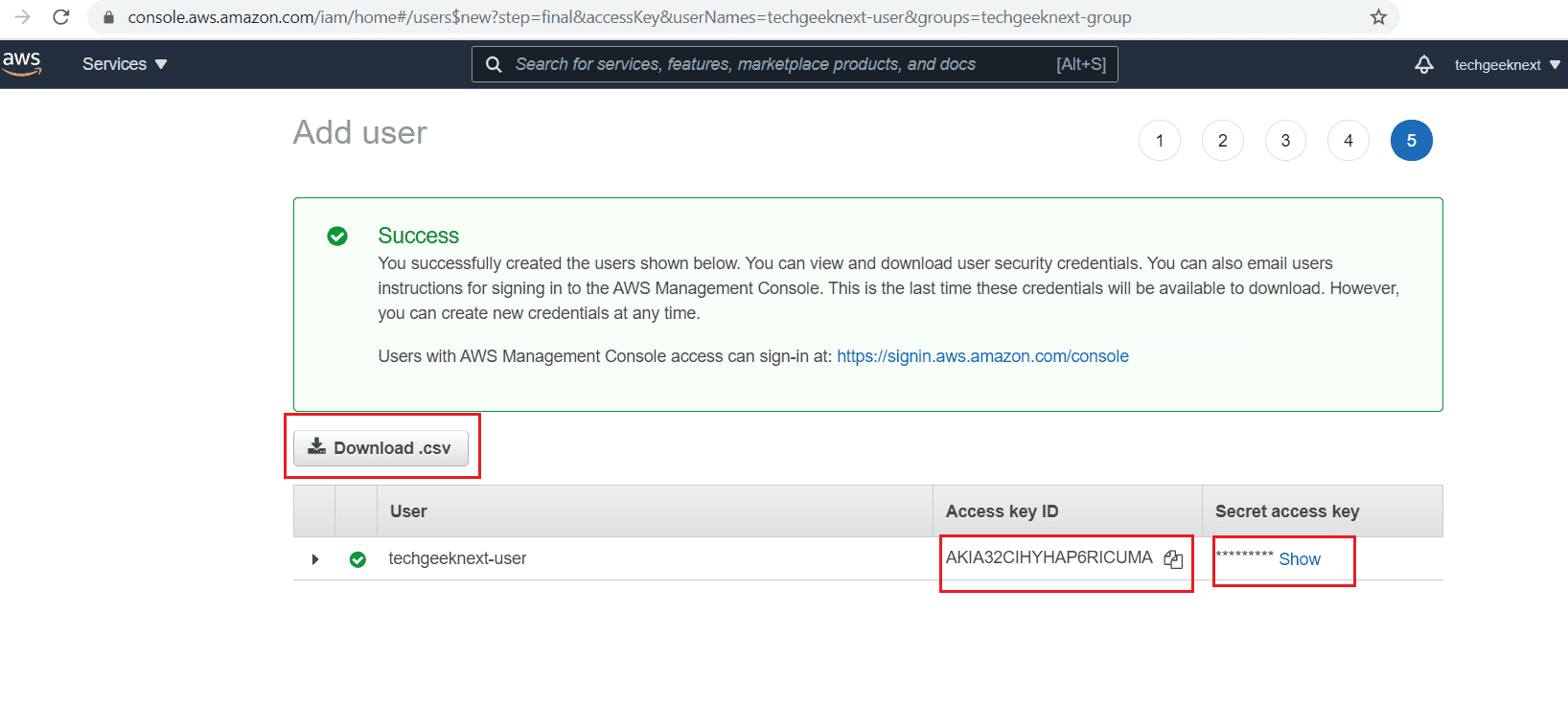Click the green success check beside techgeeknext-user

point(357,559)
